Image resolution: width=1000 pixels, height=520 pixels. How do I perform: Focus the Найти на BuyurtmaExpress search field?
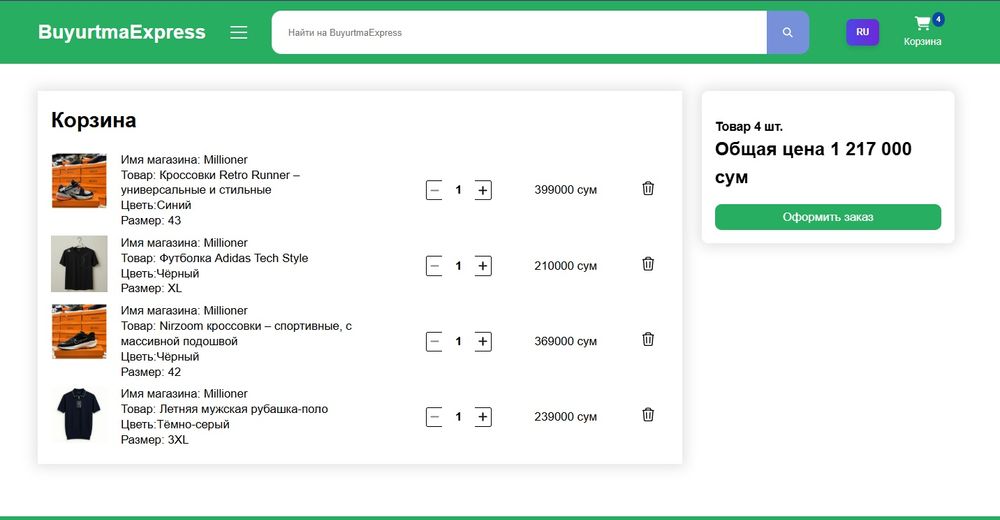pyautogui.click(x=519, y=33)
